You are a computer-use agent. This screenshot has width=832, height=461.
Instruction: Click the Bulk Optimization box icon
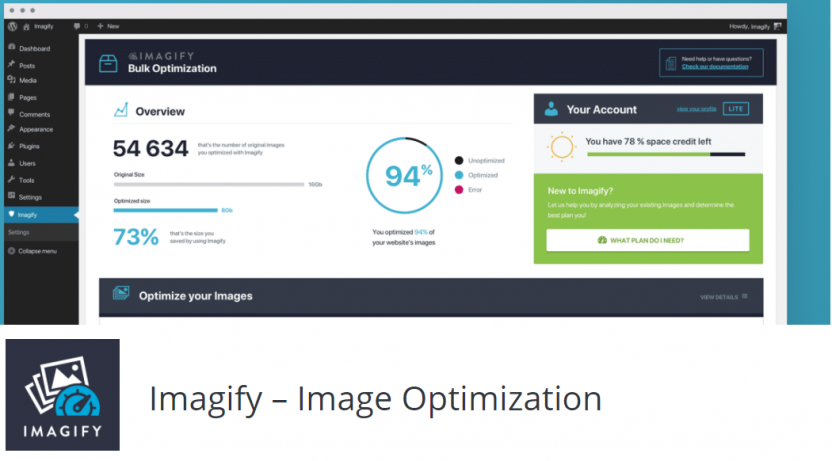[x=108, y=63]
